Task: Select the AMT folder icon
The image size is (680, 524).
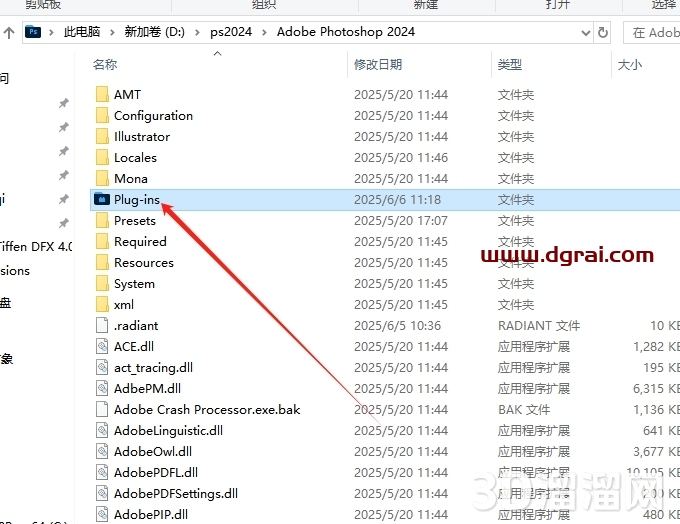Action: coord(102,94)
